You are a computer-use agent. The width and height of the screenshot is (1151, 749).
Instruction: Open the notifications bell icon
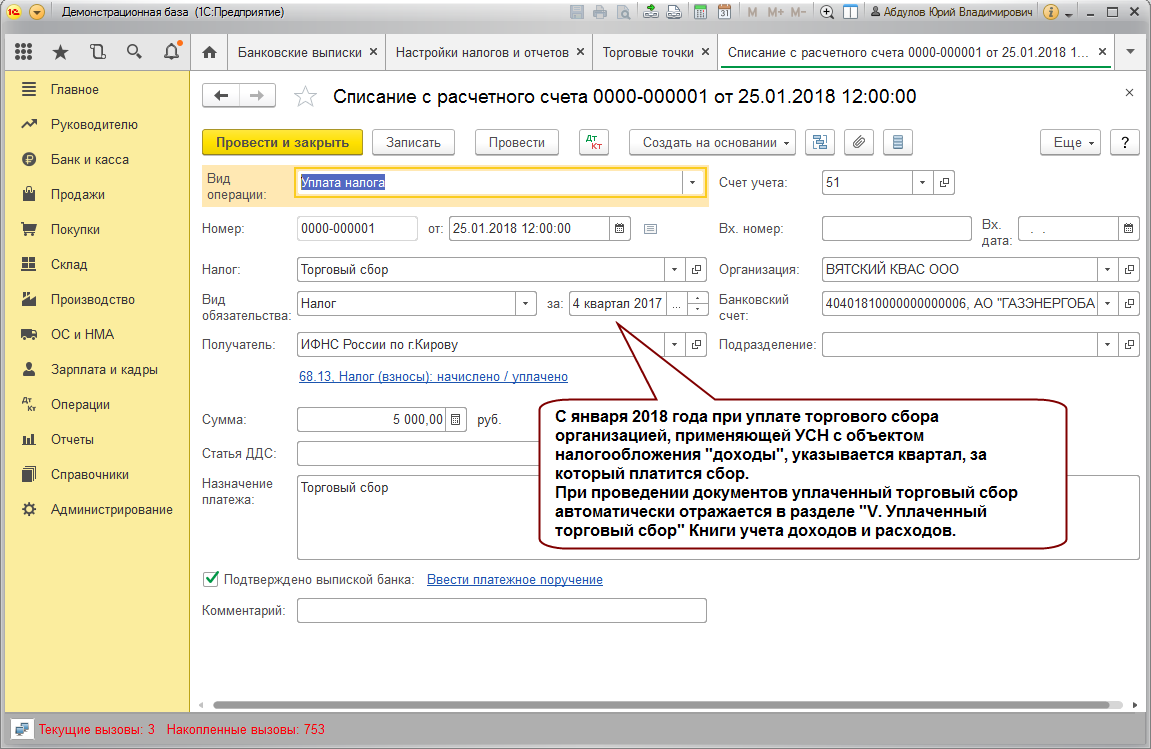pyautogui.click(x=172, y=51)
